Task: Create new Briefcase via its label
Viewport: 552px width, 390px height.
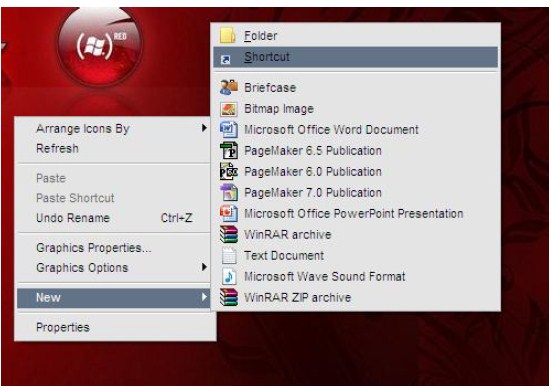Action: (x=270, y=88)
